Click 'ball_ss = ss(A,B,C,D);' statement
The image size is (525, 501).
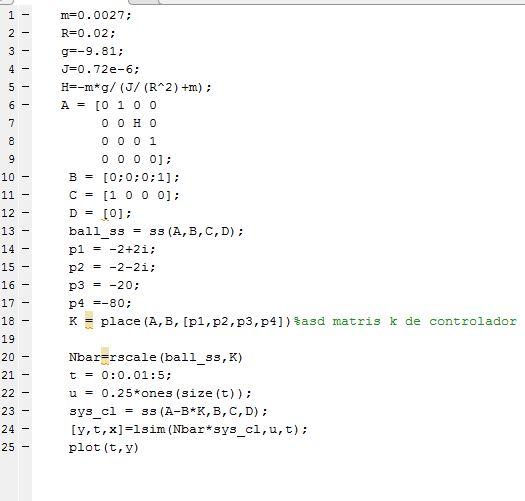click(156, 231)
